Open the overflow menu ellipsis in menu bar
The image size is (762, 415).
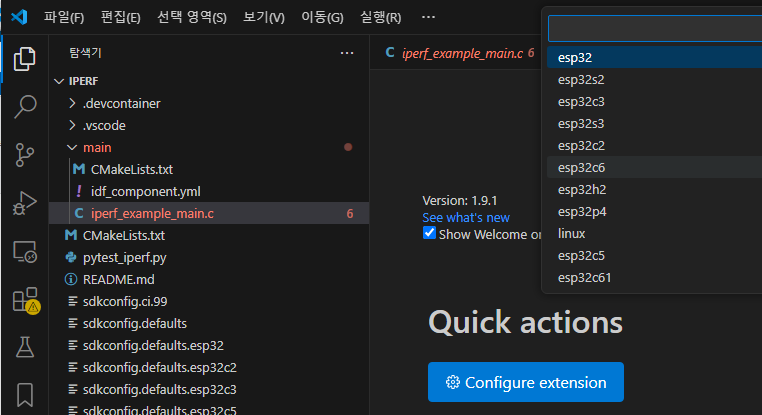point(428,17)
